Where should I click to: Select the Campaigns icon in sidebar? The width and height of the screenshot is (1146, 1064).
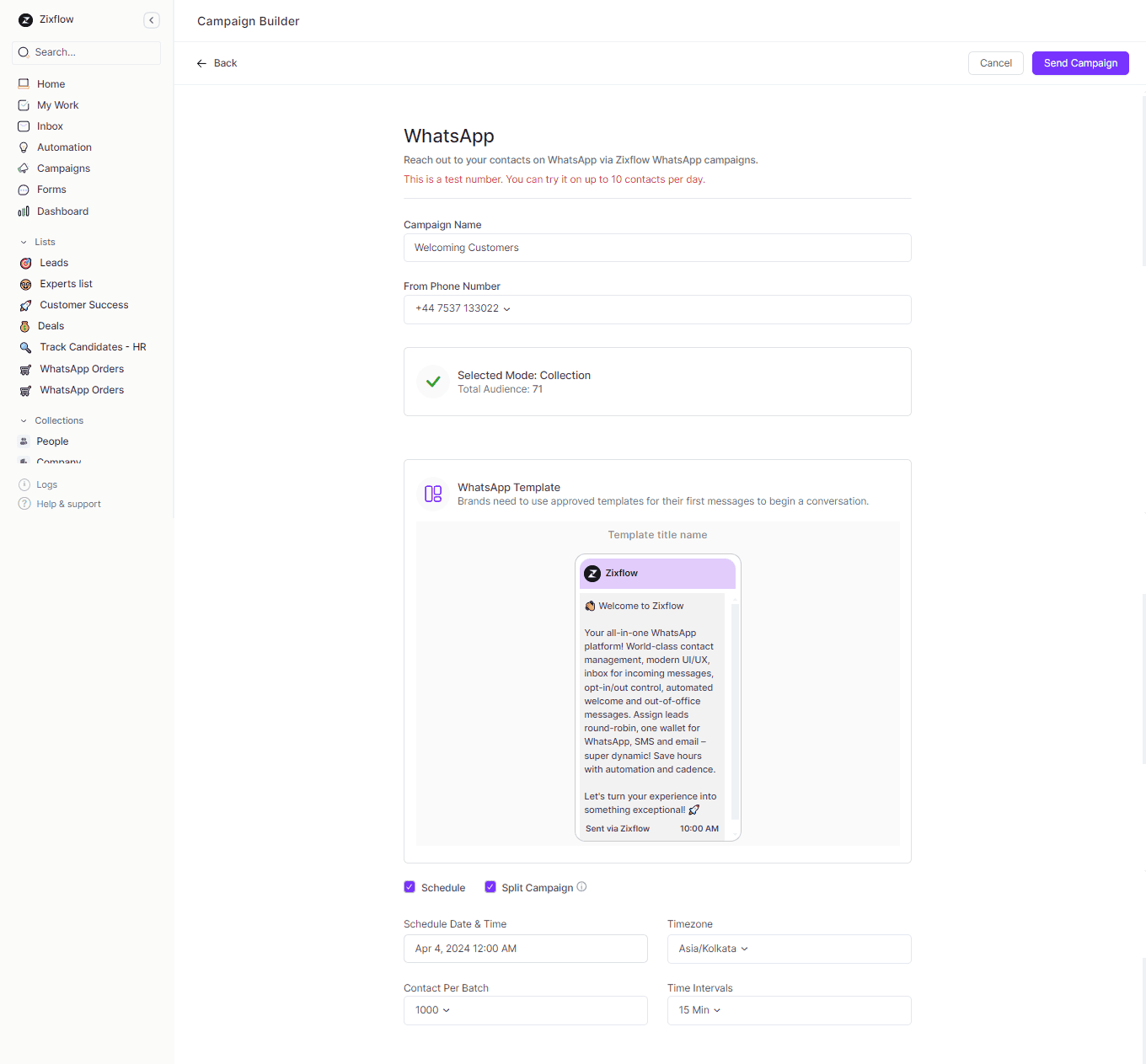coord(24,168)
